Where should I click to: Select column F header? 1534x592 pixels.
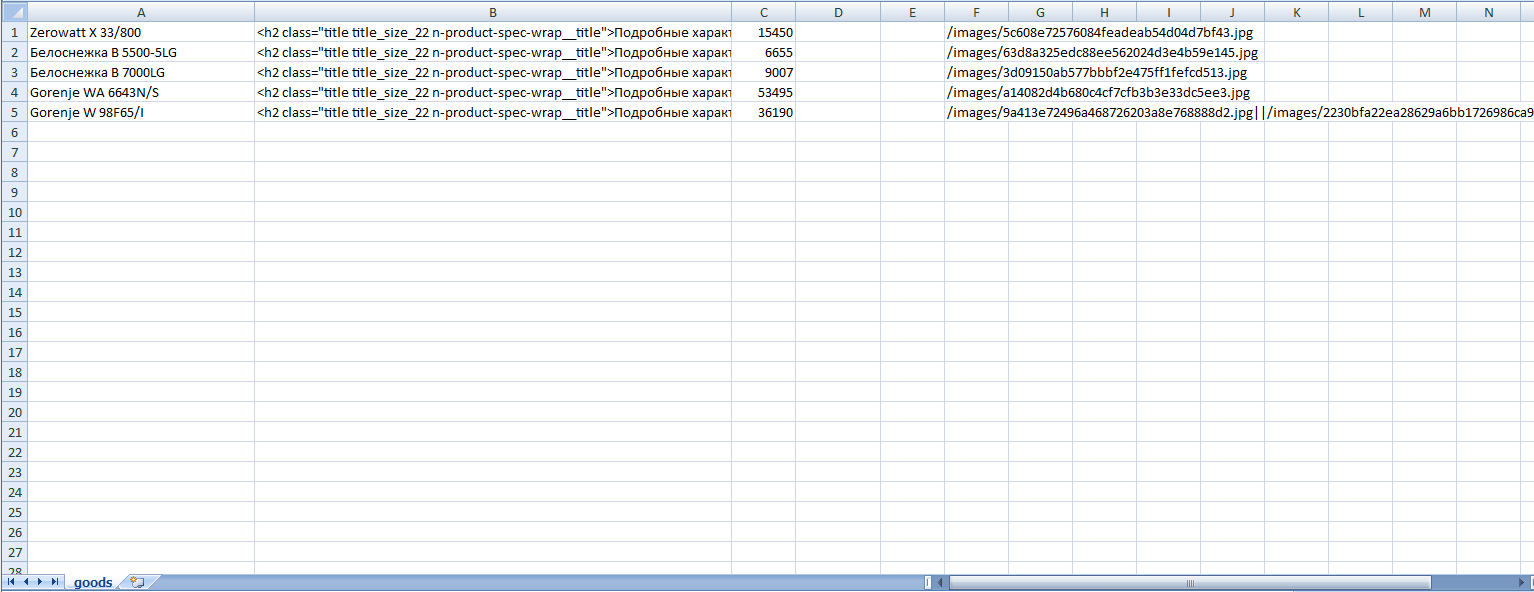(x=976, y=12)
